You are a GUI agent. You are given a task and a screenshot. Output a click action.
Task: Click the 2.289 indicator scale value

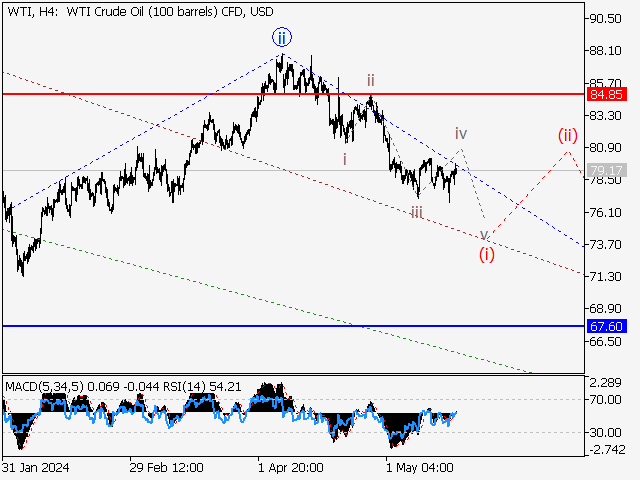tap(606, 383)
